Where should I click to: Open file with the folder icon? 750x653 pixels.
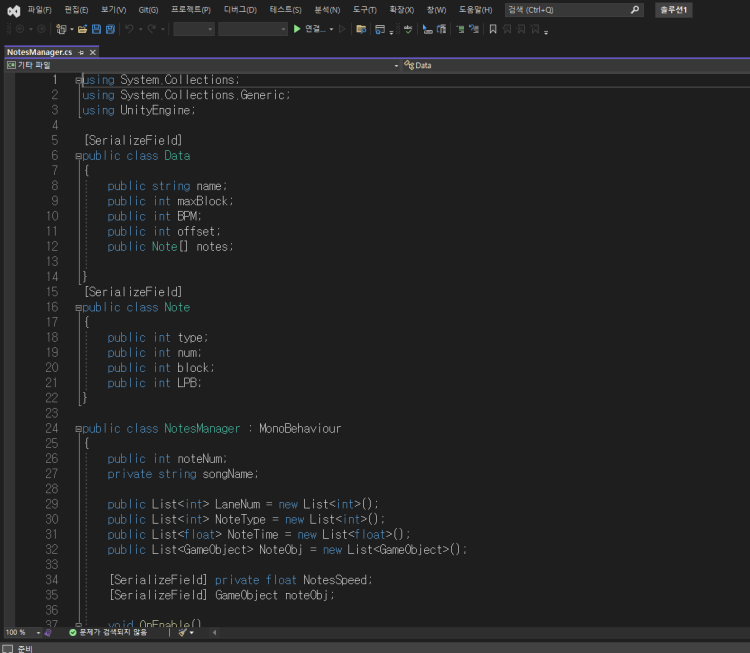[82, 29]
